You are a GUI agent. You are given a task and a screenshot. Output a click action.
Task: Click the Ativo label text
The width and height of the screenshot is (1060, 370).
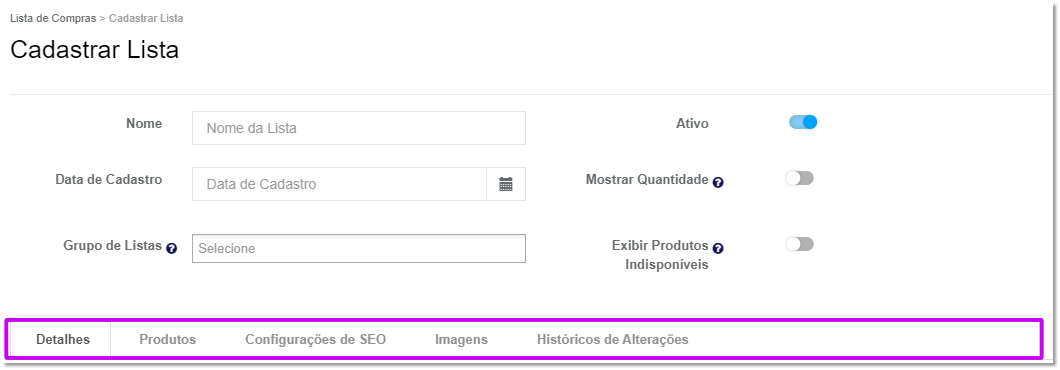(x=692, y=124)
